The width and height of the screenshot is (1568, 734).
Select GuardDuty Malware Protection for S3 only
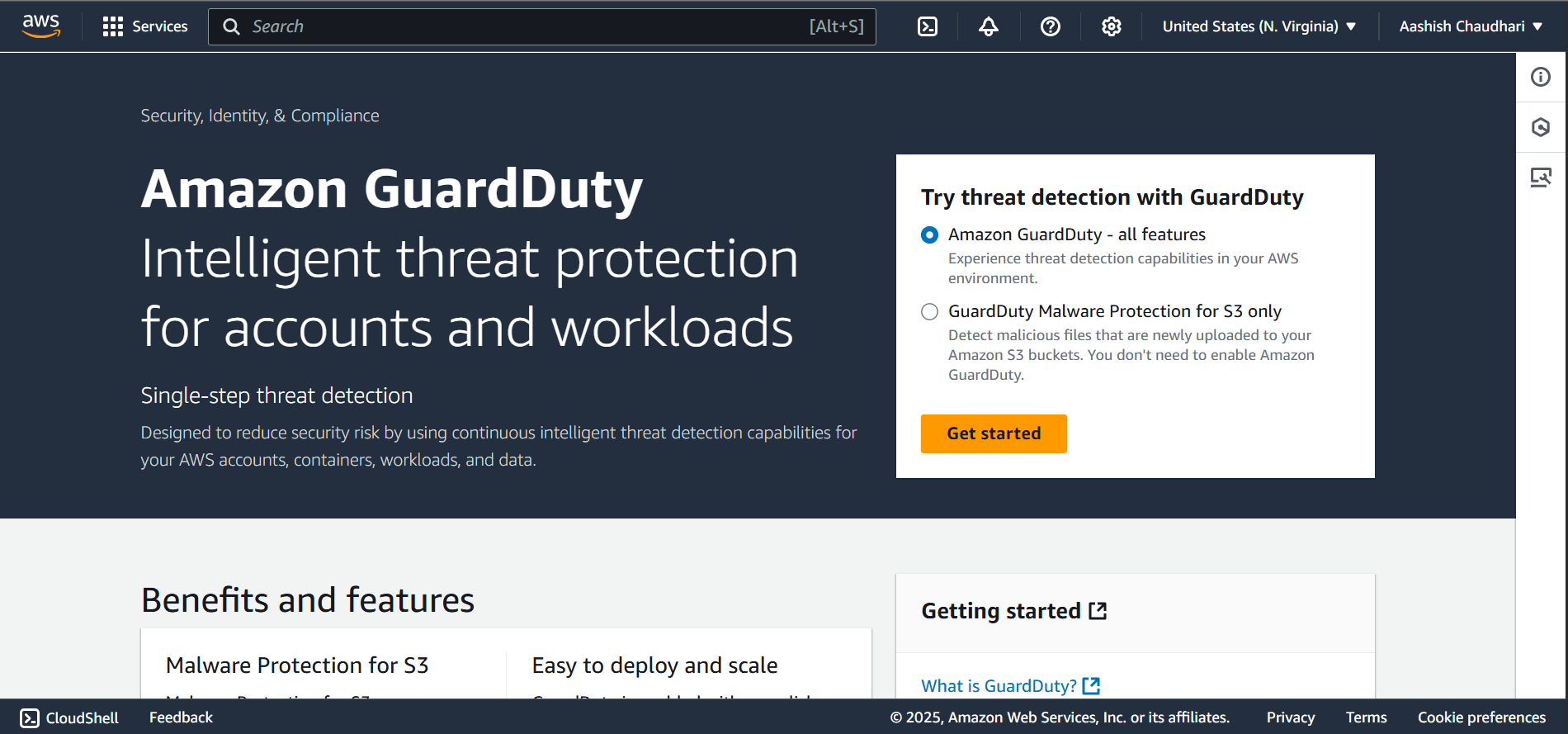(929, 311)
